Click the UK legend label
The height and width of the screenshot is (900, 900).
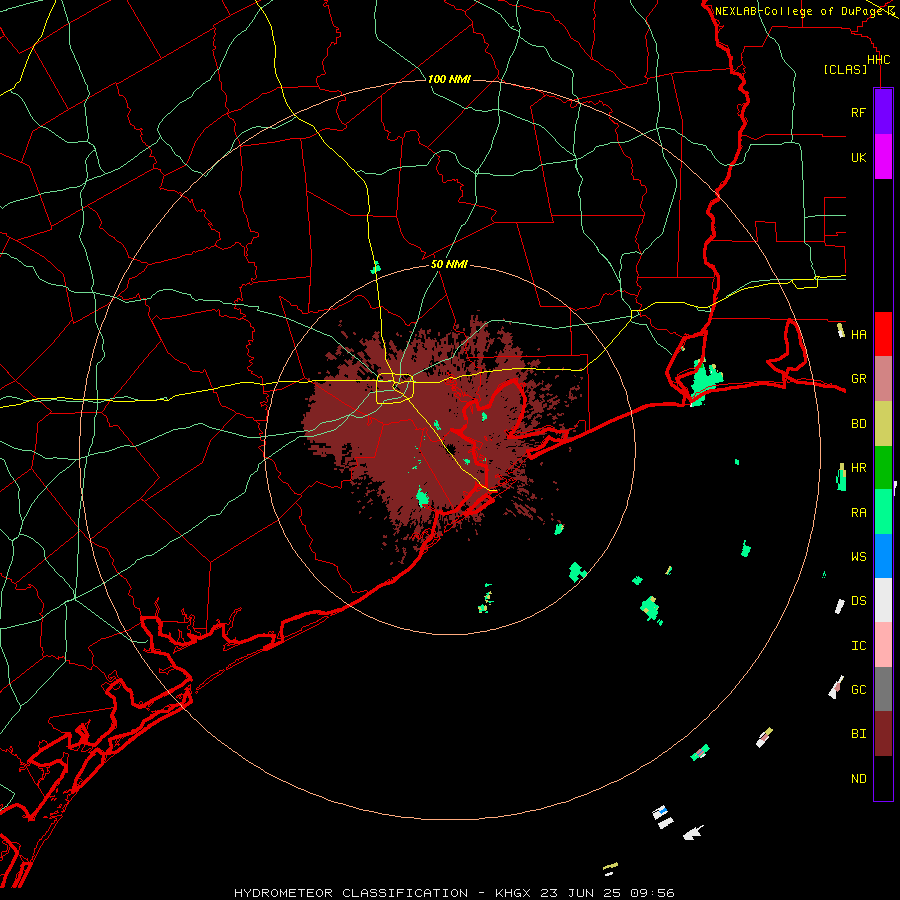pyautogui.click(x=858, y=157)
